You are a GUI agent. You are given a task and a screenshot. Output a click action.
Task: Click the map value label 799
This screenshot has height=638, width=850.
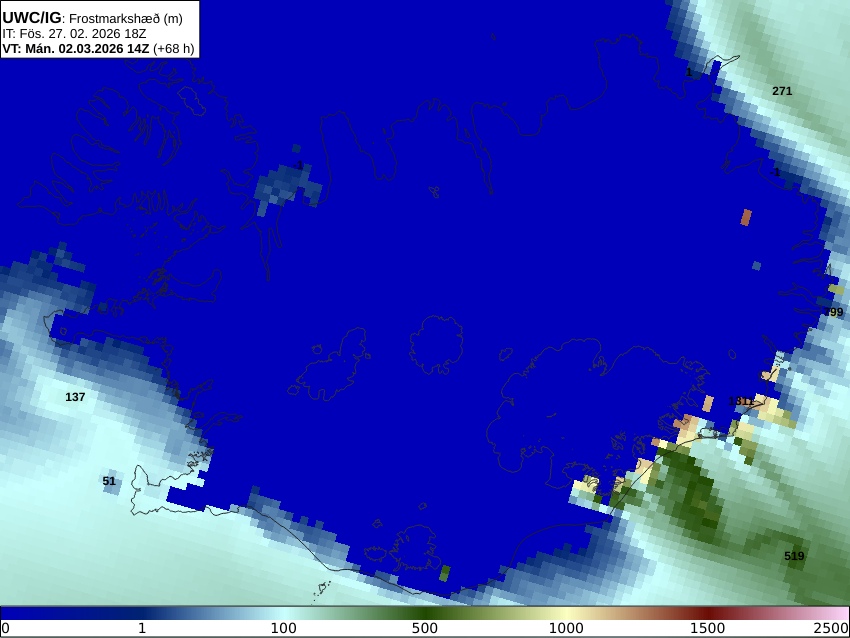(x=834, y=312)
